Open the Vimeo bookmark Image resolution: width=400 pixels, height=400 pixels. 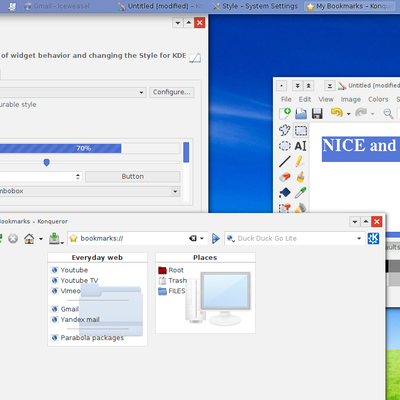[x=66, y=291]
